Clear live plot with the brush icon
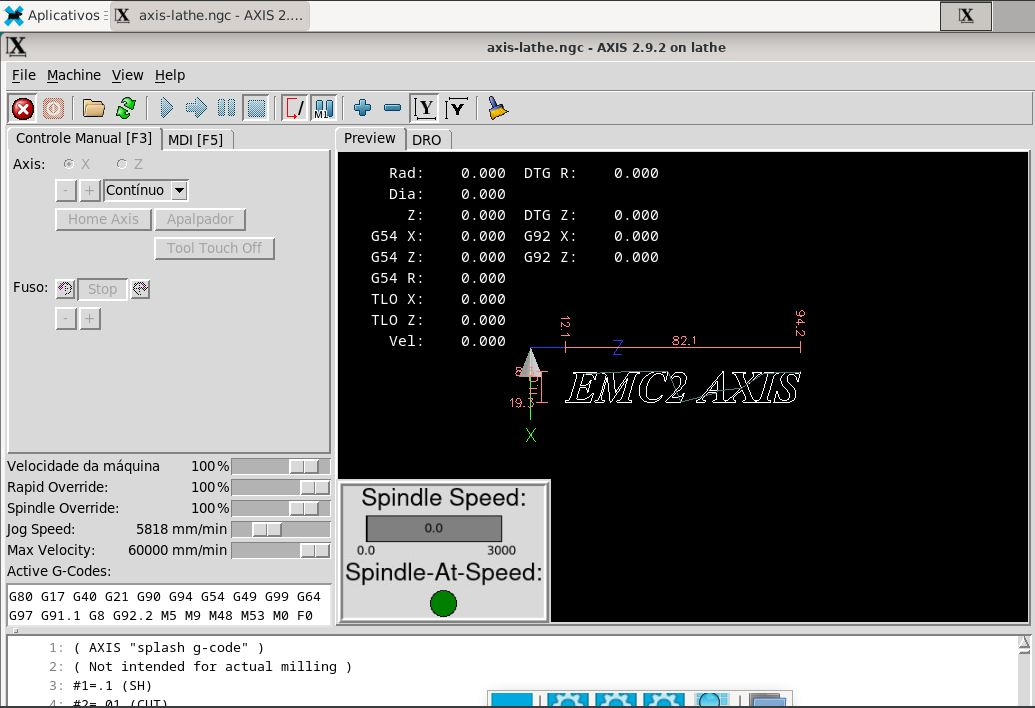 coord(498,108)
